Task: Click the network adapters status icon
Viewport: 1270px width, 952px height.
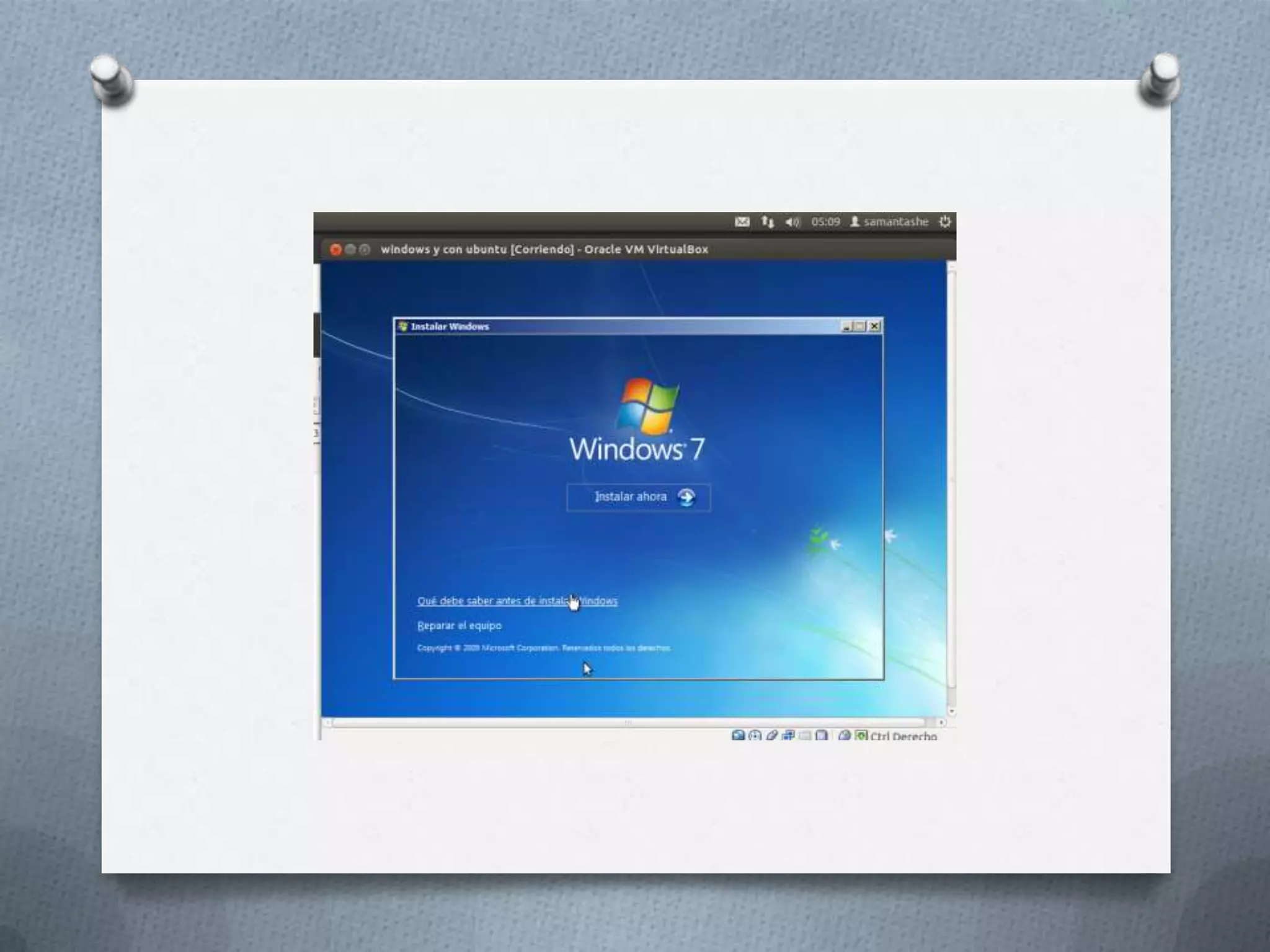Action: coord(788,735)
